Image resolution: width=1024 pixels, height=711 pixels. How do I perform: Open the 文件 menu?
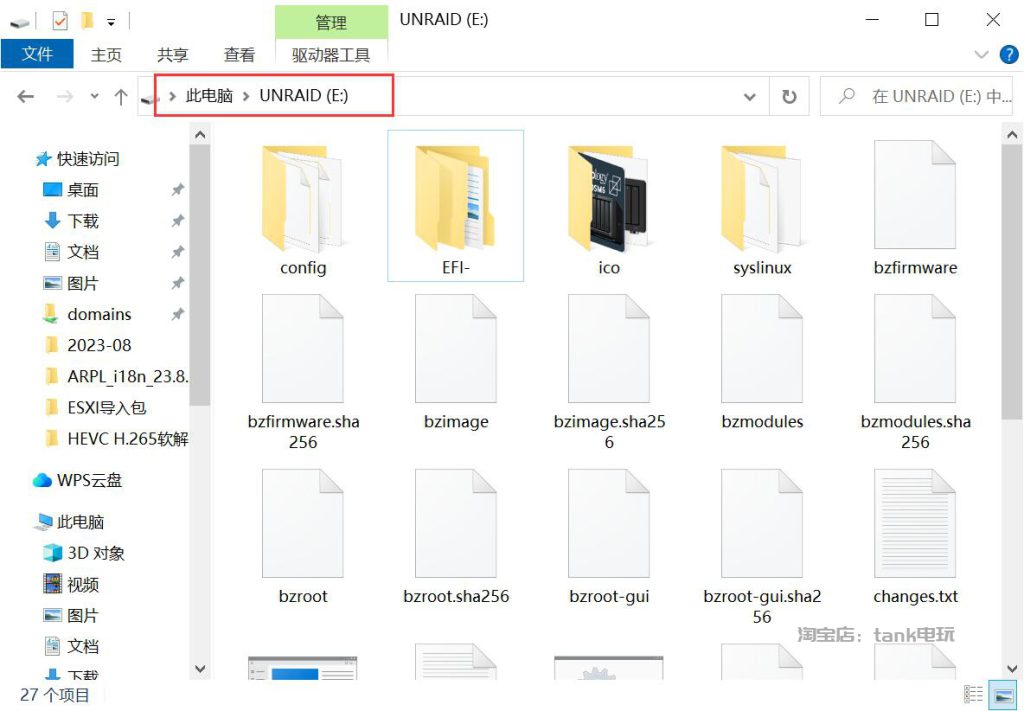coord(37,55)
